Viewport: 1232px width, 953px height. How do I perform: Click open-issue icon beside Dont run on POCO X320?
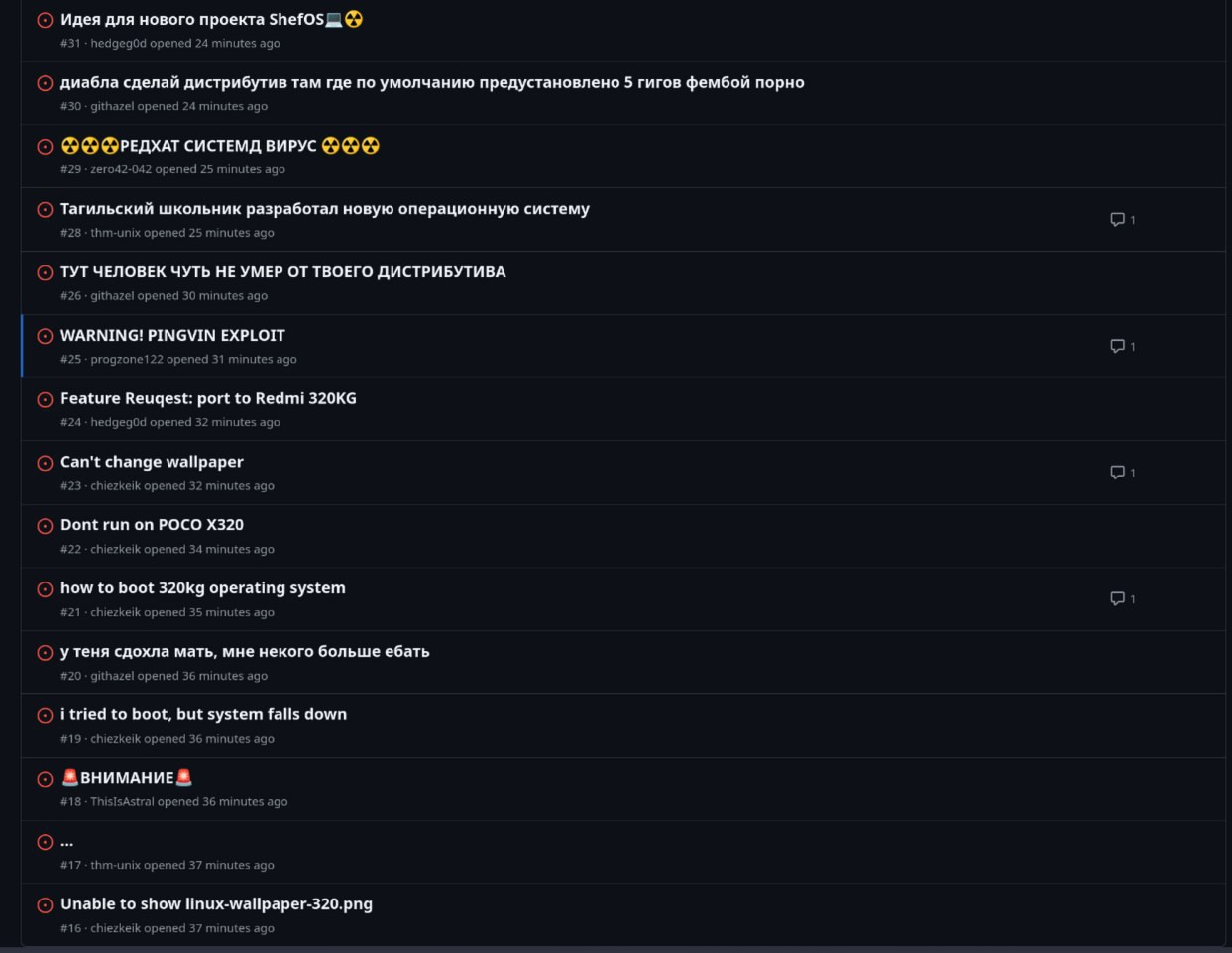pos(45,526)
